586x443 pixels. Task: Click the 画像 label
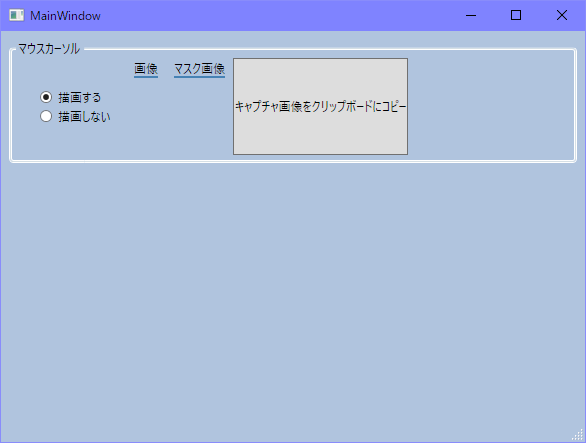click(x=146, y=69)
